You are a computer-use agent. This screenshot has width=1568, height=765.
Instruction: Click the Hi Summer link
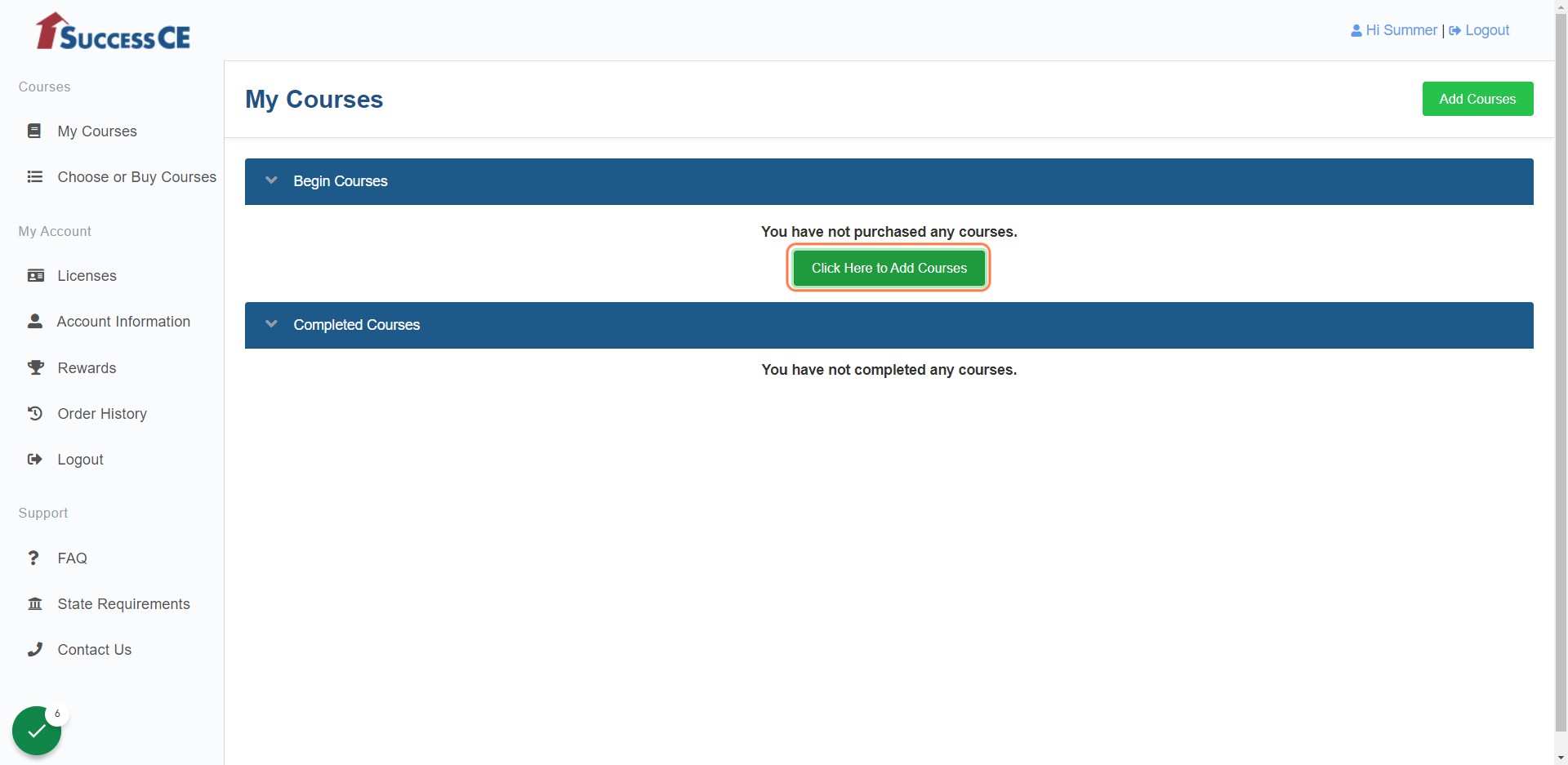(1401, 30)
